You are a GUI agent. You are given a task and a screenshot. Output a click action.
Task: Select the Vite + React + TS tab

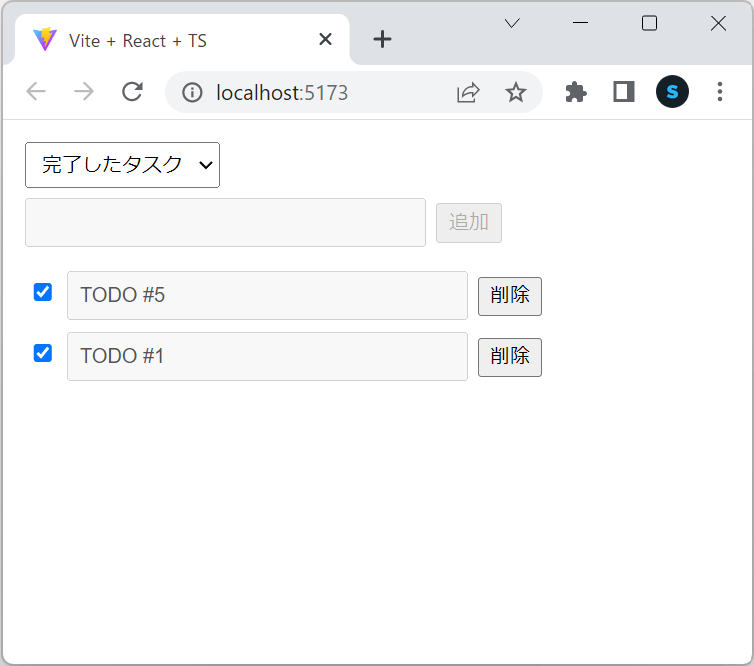pyautogui.click(x=183, y=40)
